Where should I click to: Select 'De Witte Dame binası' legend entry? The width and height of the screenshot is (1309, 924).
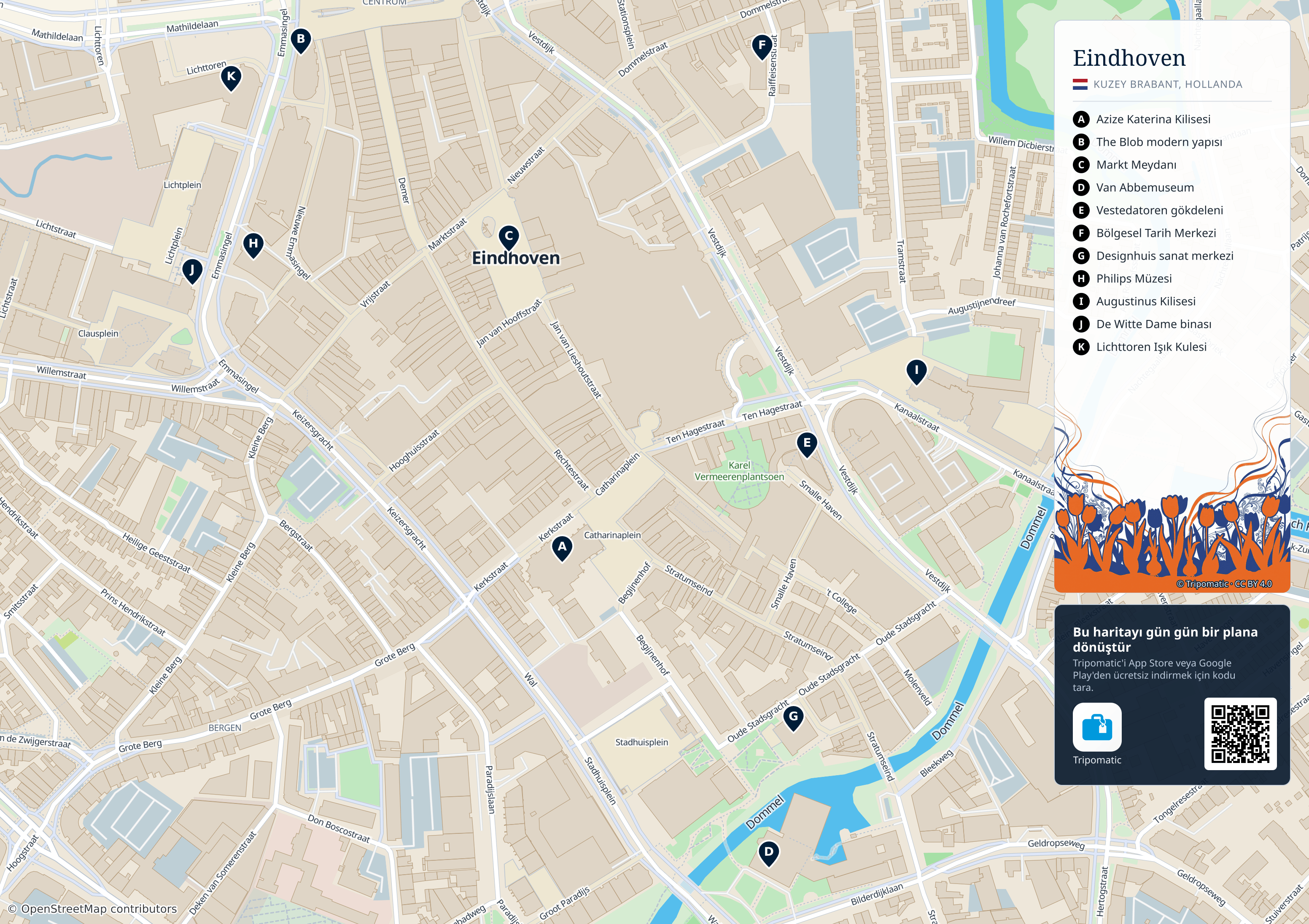1154,324
